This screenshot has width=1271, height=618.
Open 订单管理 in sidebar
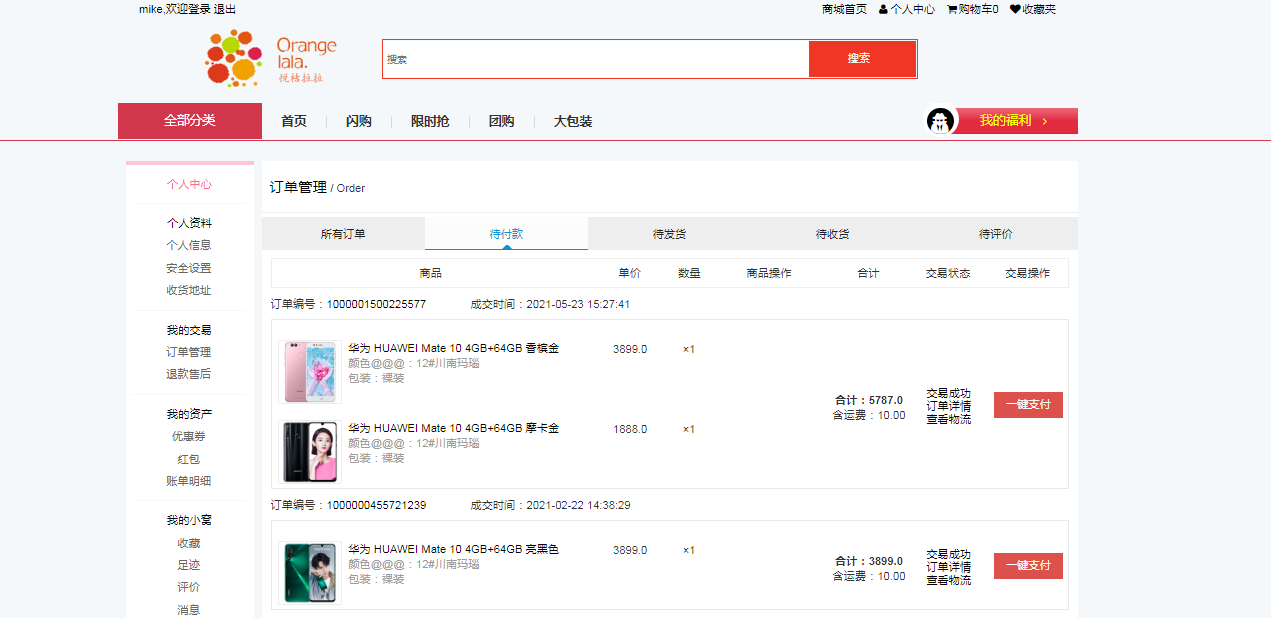click(x=189, y=352)
